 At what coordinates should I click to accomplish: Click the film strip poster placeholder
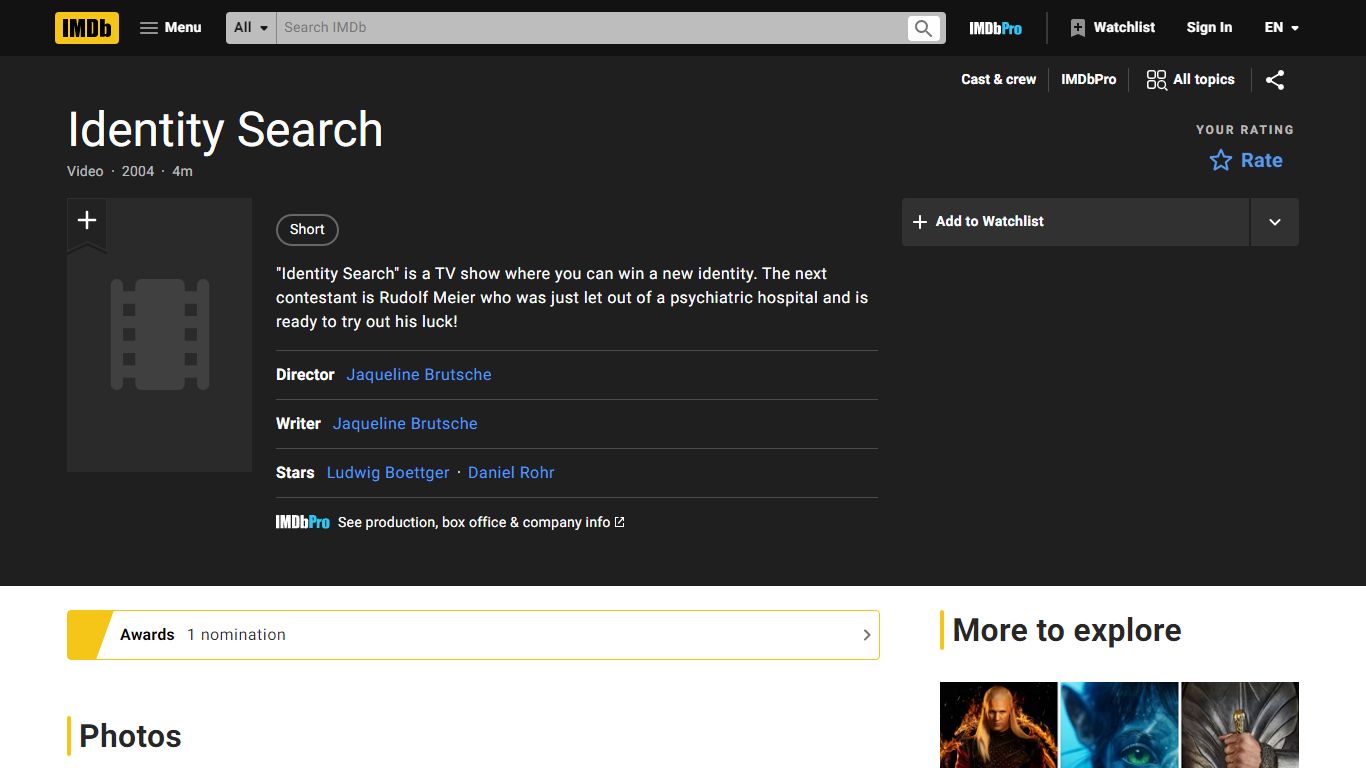point(159,335)
